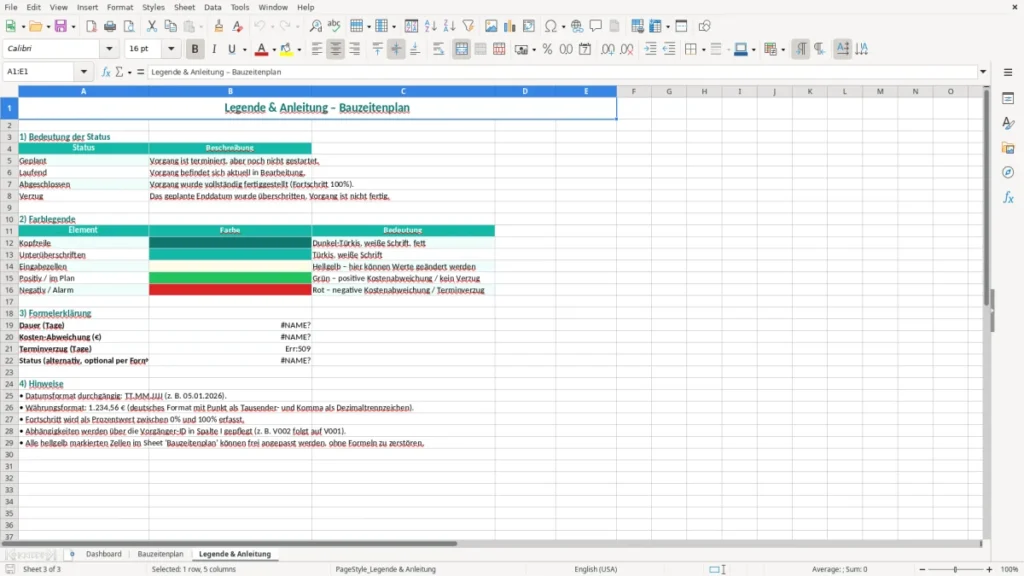Viewport: 1024px width, 576px height.
Task: Format cells as percent
Action: pyautogui.click(x=547, y=49)
